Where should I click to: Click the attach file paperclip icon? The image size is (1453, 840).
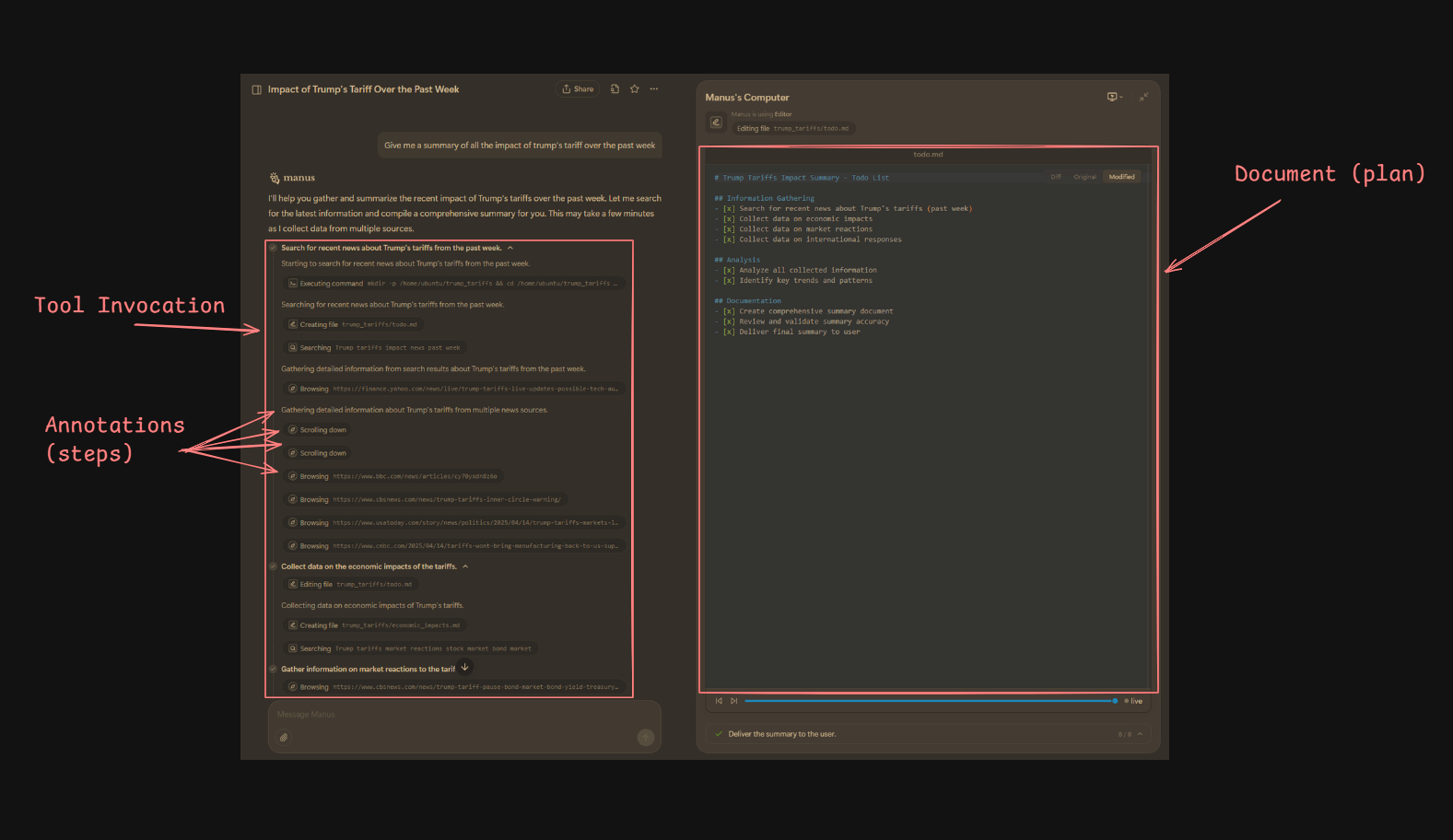click(284, 738)
